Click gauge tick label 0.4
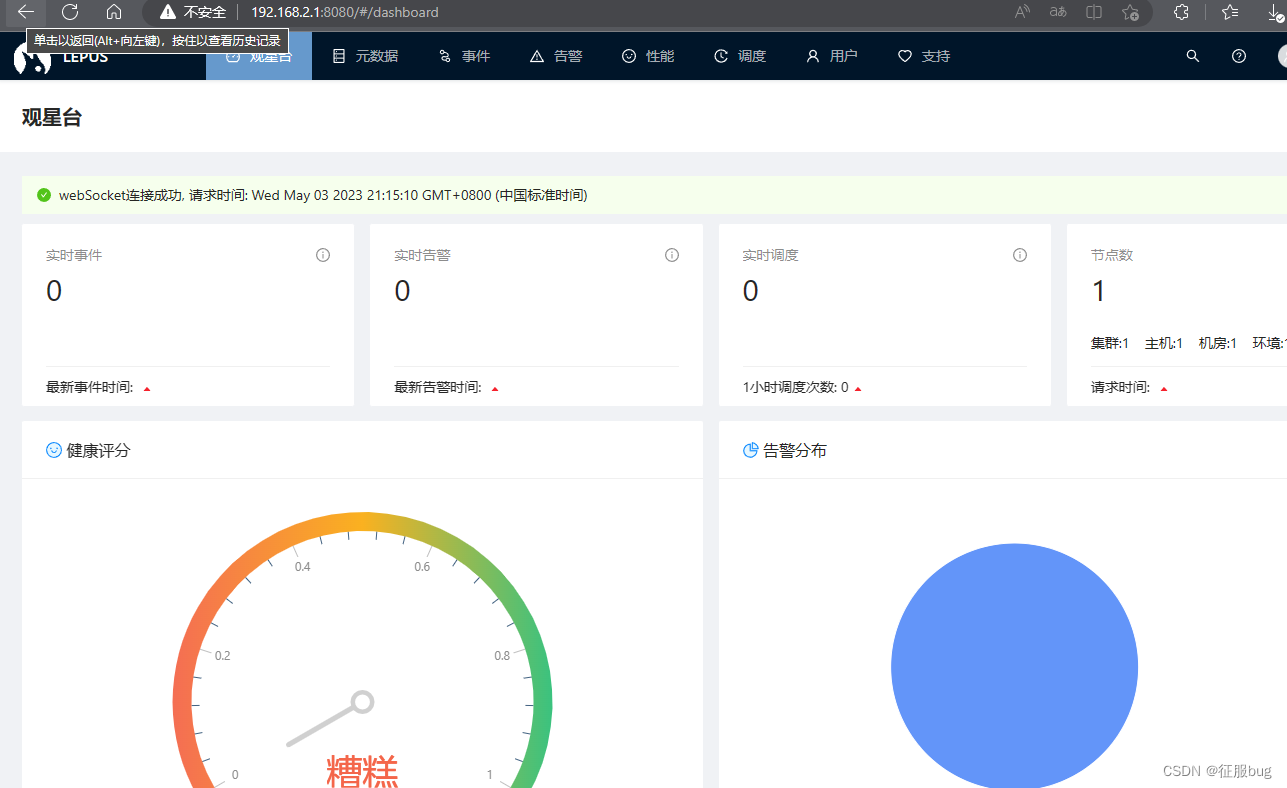Screen dimensions: 1287x788 [302, 567]
